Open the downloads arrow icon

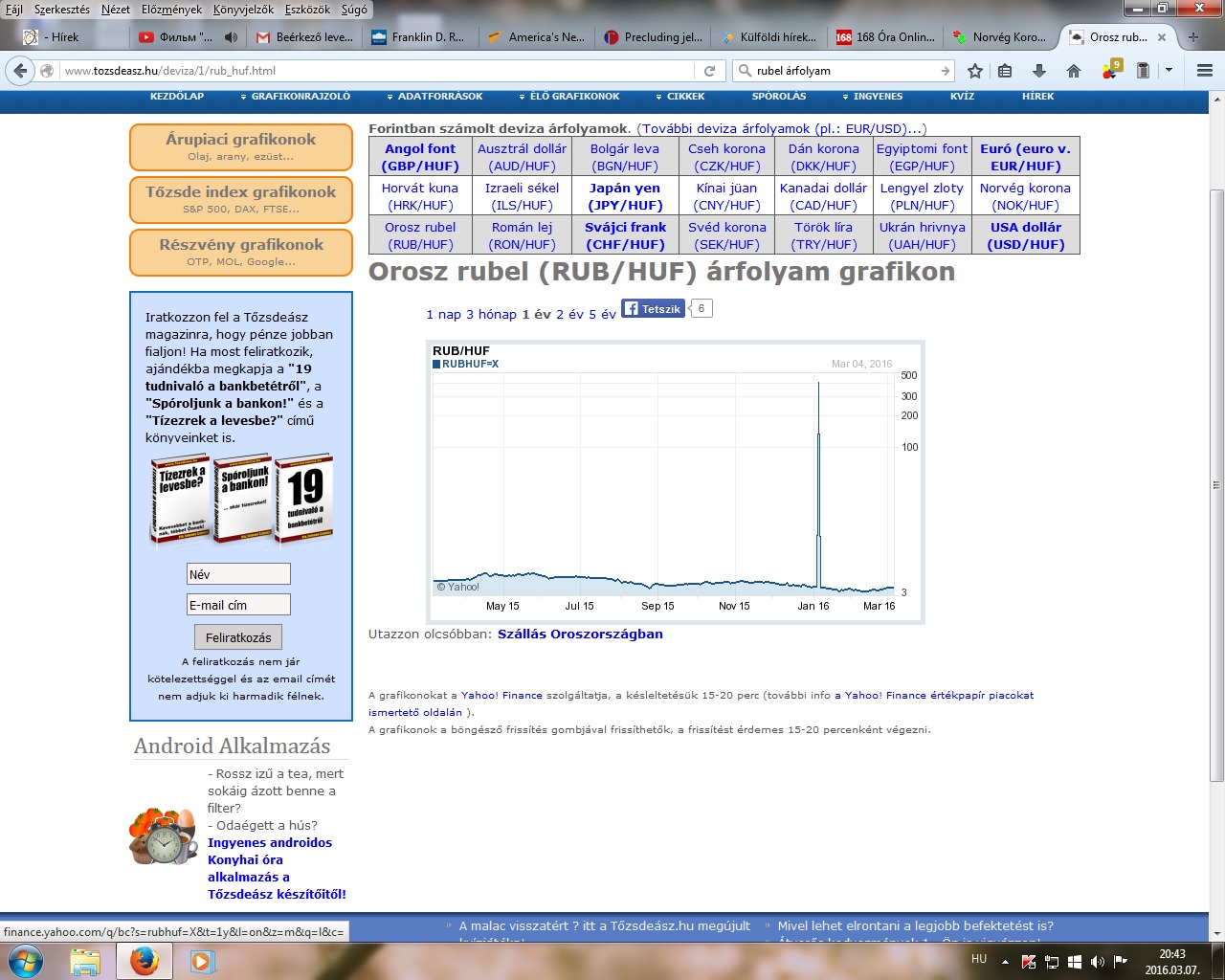coord(1039,71)
